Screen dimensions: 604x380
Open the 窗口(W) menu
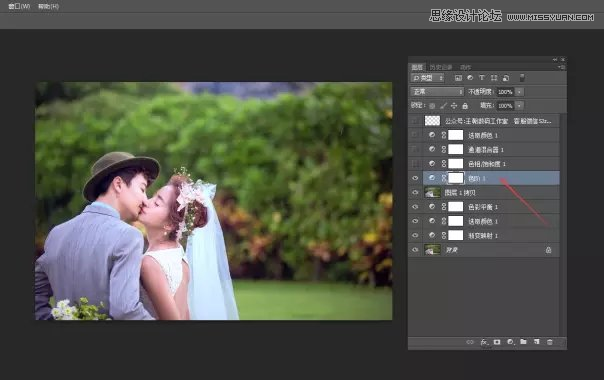pyautogui.click(x=19, y=6)
